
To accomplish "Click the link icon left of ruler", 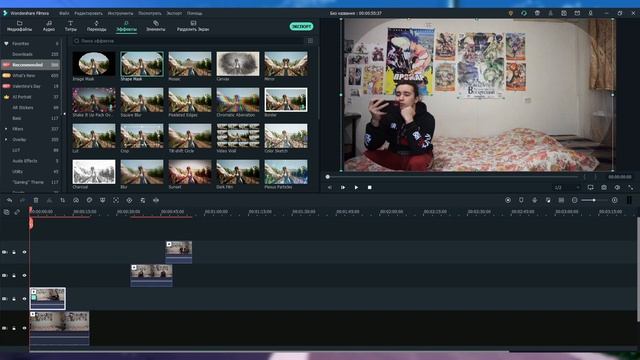I will click(x=17, y=212).
